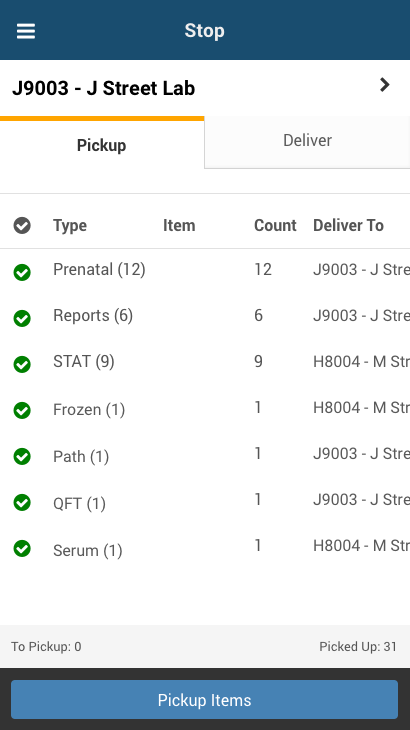Image resolution: width=410 pixels, height=730 pixels.
Task: Tap the Pickup Items button
Action: tap(204, 700)
